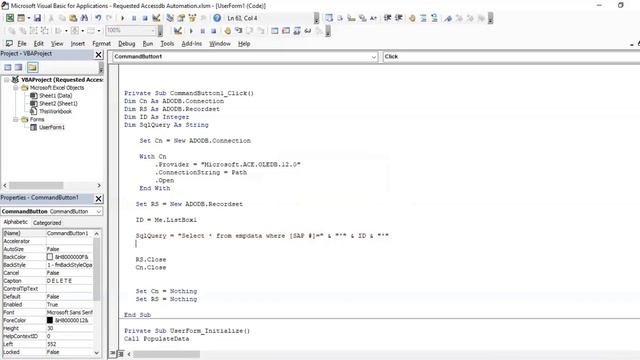Image resolution: width=640 pixels, height=360 pixels.
Task: Click View Code in Project panel
Action: click(x=8, y=67)
